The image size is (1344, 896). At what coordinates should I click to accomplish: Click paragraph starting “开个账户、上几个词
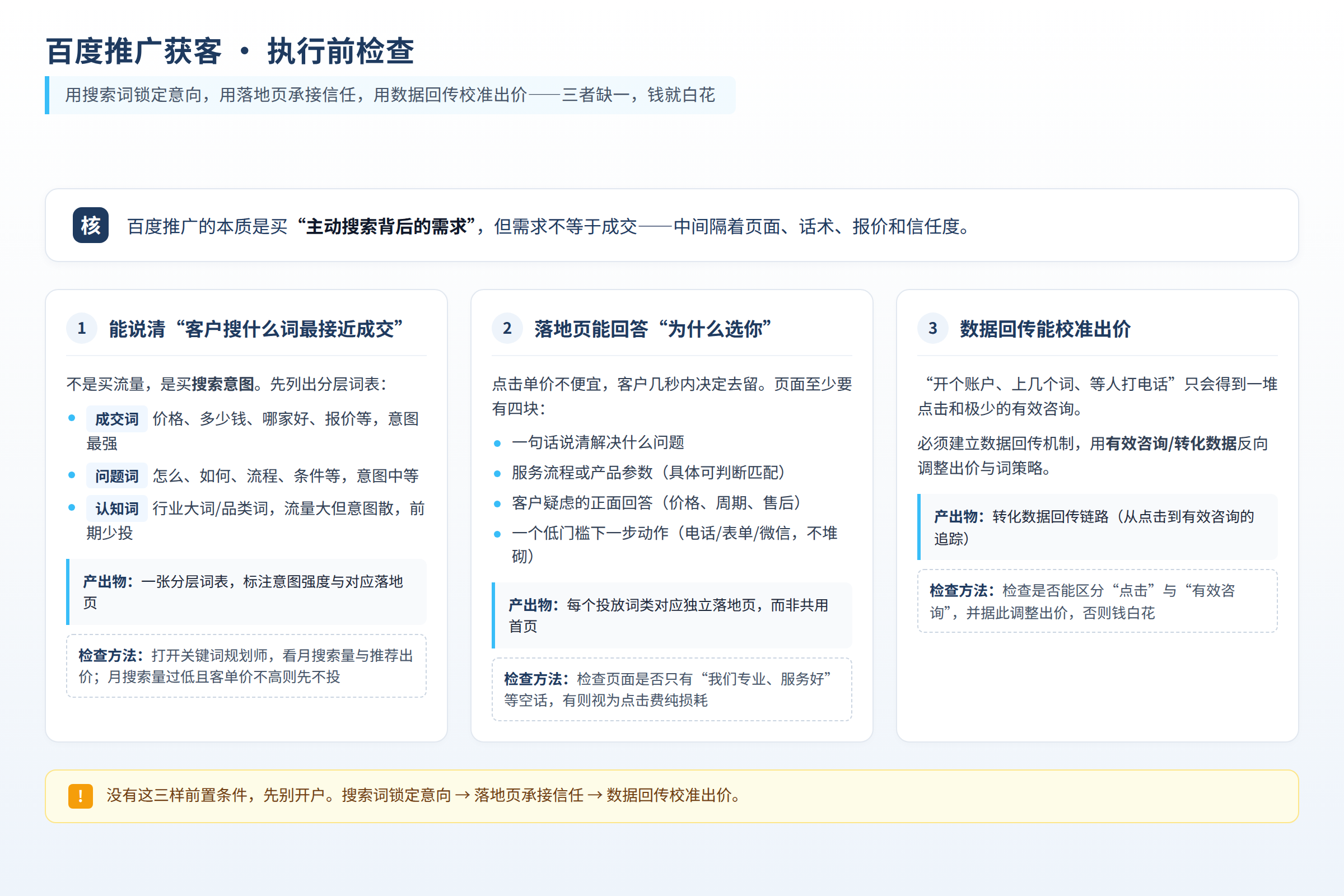coord(1097,396)
